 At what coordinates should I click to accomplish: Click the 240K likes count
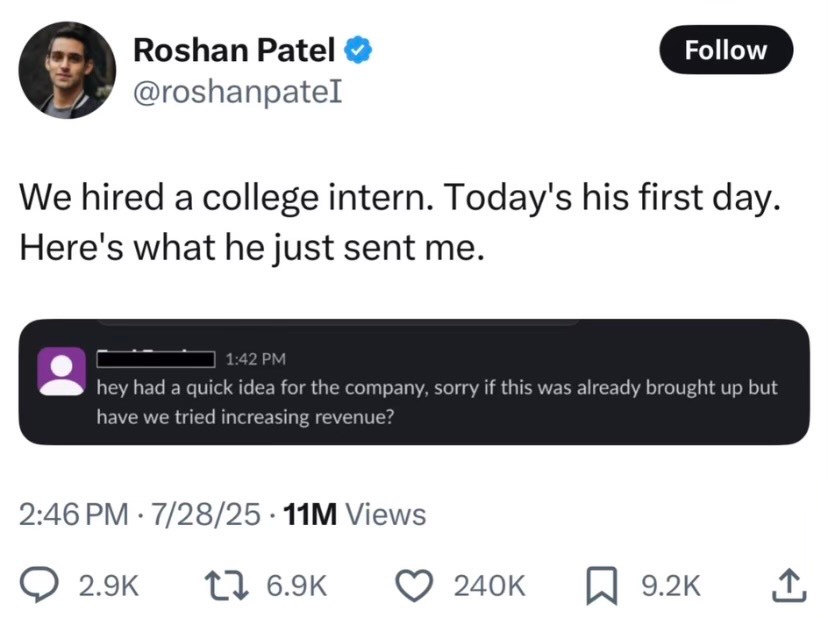pos(489,586)
